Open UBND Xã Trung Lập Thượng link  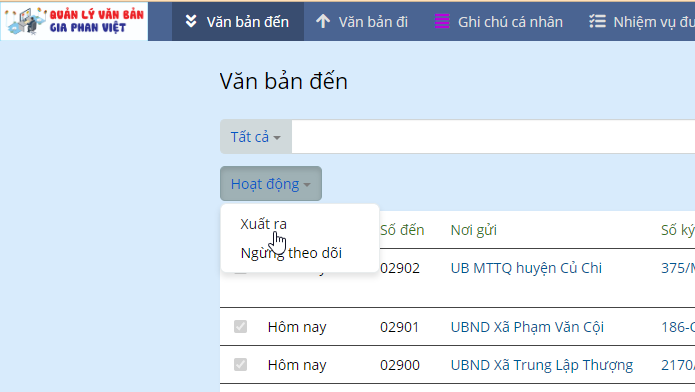click(542, 365)
